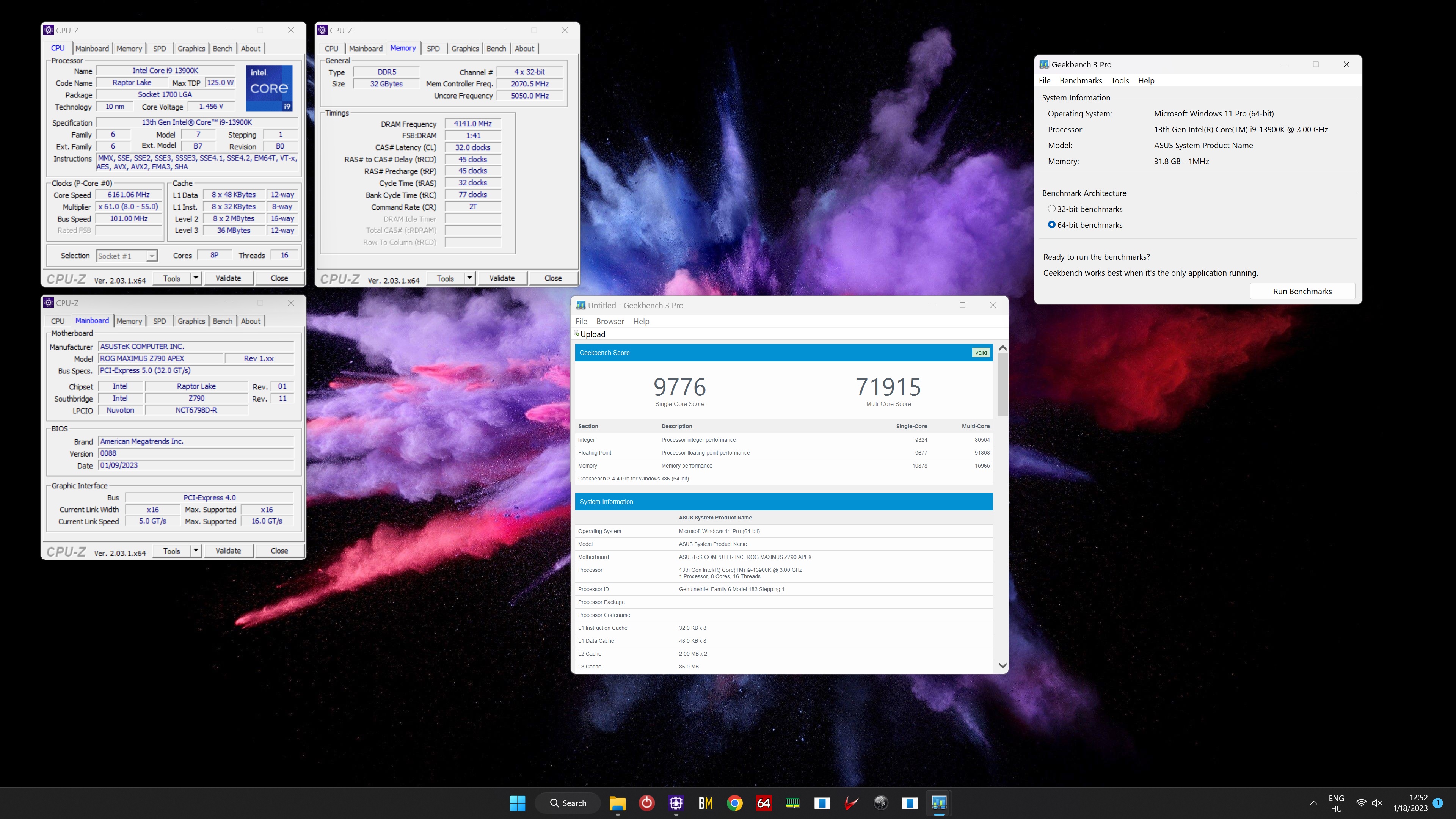The height and width of the screenshot is (819, 1456).
Task: Open the red AIDA64 taskbar icon
Action: click(764, 803)
